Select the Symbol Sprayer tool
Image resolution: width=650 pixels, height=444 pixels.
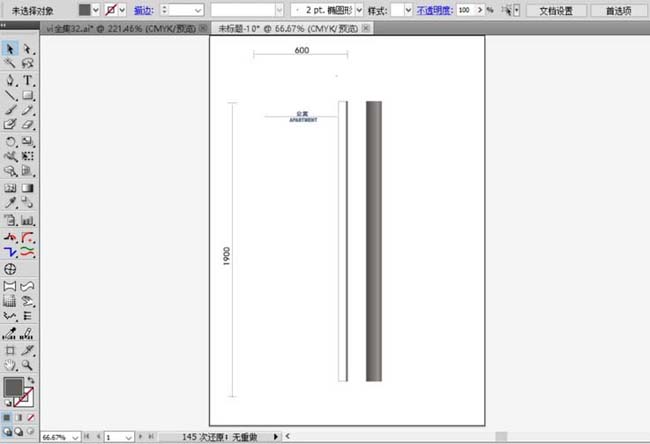click(10, 220)
